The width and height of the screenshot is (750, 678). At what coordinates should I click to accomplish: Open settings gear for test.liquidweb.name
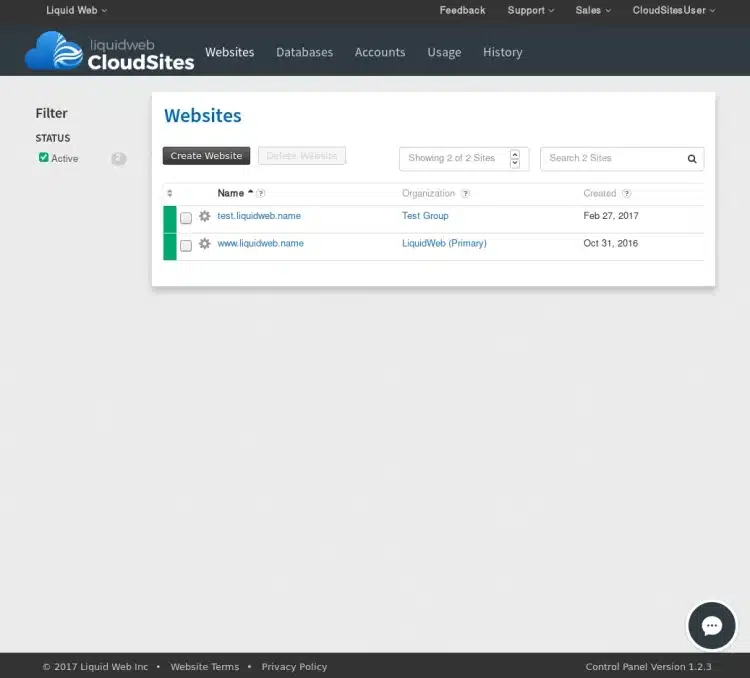coord(205,216)
